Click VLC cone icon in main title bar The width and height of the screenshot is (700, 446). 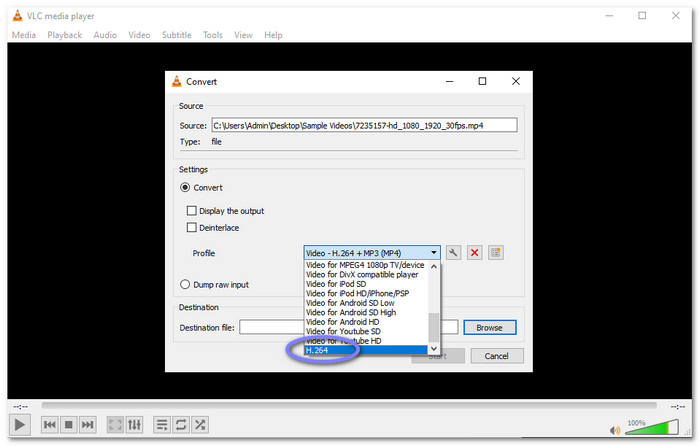click(x=17, y=16)
